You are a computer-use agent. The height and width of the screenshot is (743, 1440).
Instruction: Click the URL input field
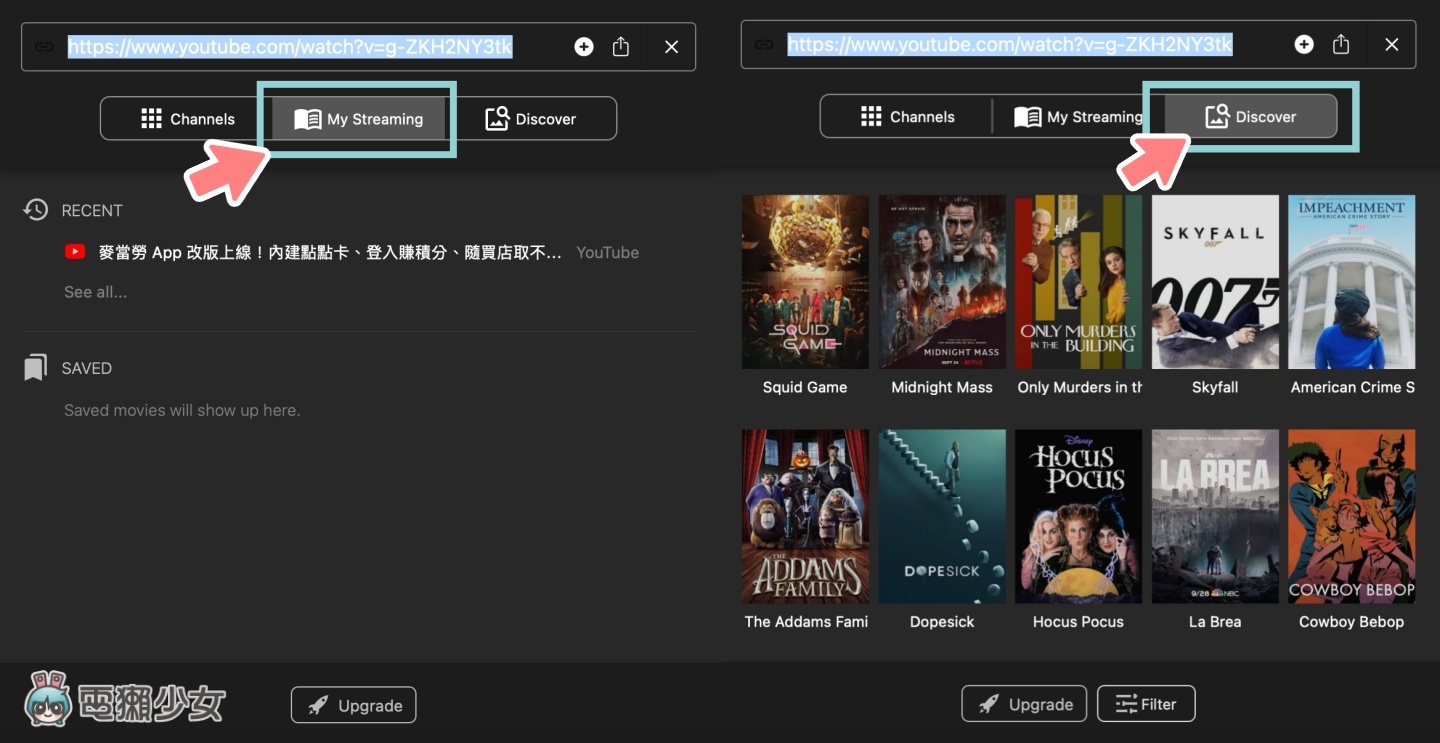pos(290,46)
